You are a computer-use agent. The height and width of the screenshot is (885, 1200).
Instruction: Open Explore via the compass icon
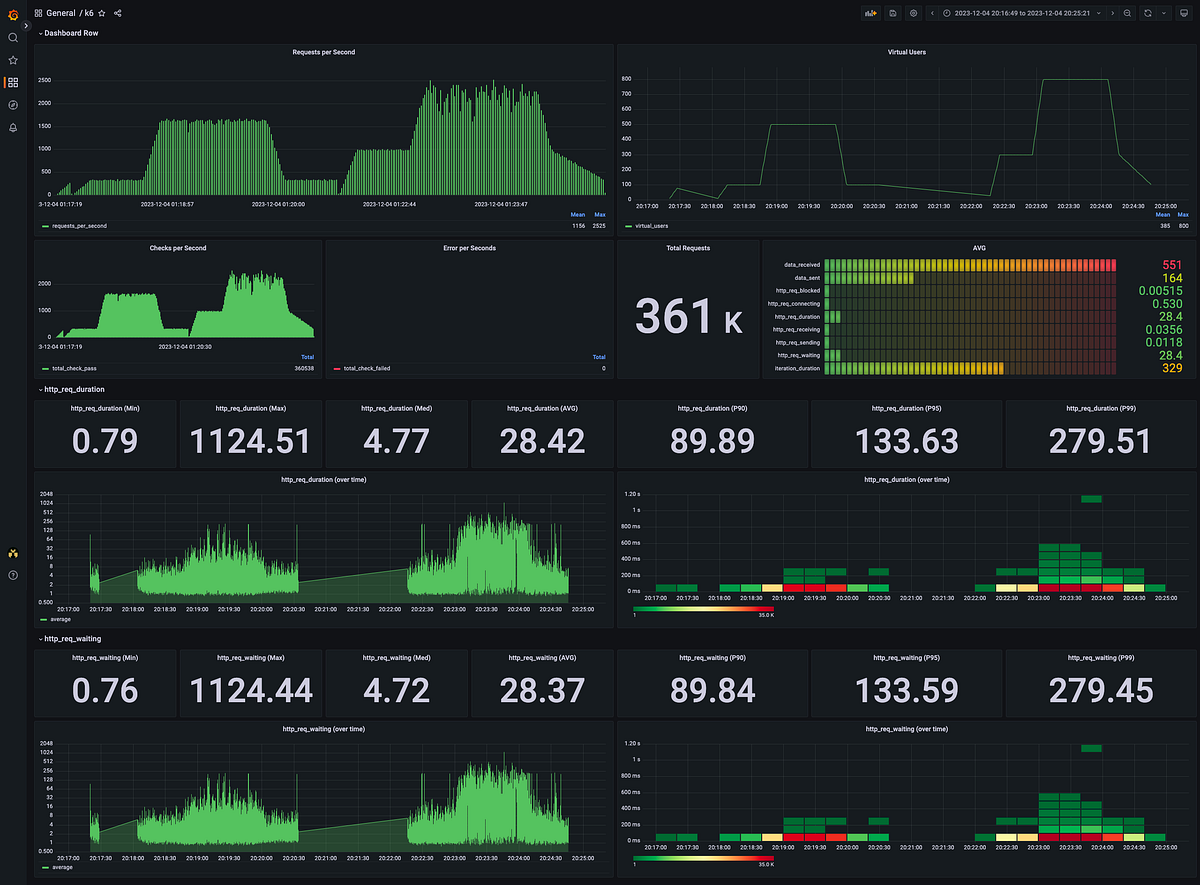[x=13, y=104]
